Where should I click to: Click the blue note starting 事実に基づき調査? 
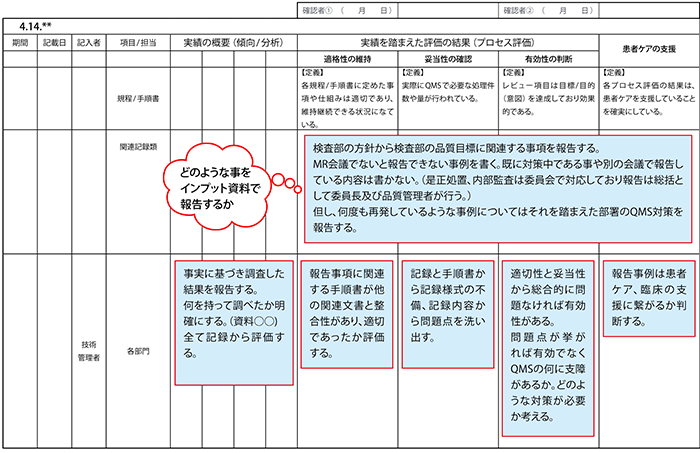pyautogui.click(x=230, y=325)
